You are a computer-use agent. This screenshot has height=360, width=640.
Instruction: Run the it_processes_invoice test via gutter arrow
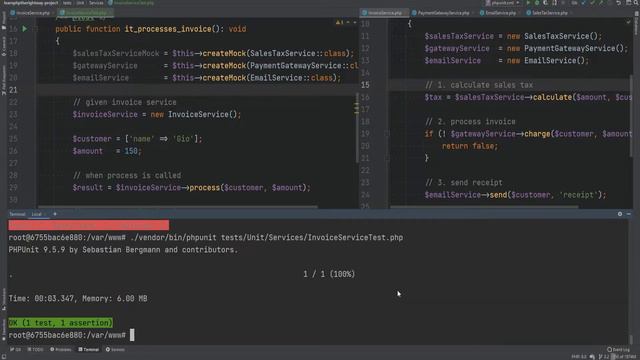pyautogui.click(x=24, y=29)
